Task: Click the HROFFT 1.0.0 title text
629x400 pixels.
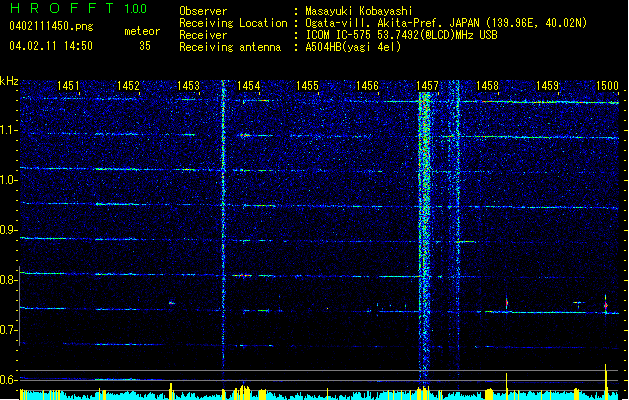Action: 78,8
